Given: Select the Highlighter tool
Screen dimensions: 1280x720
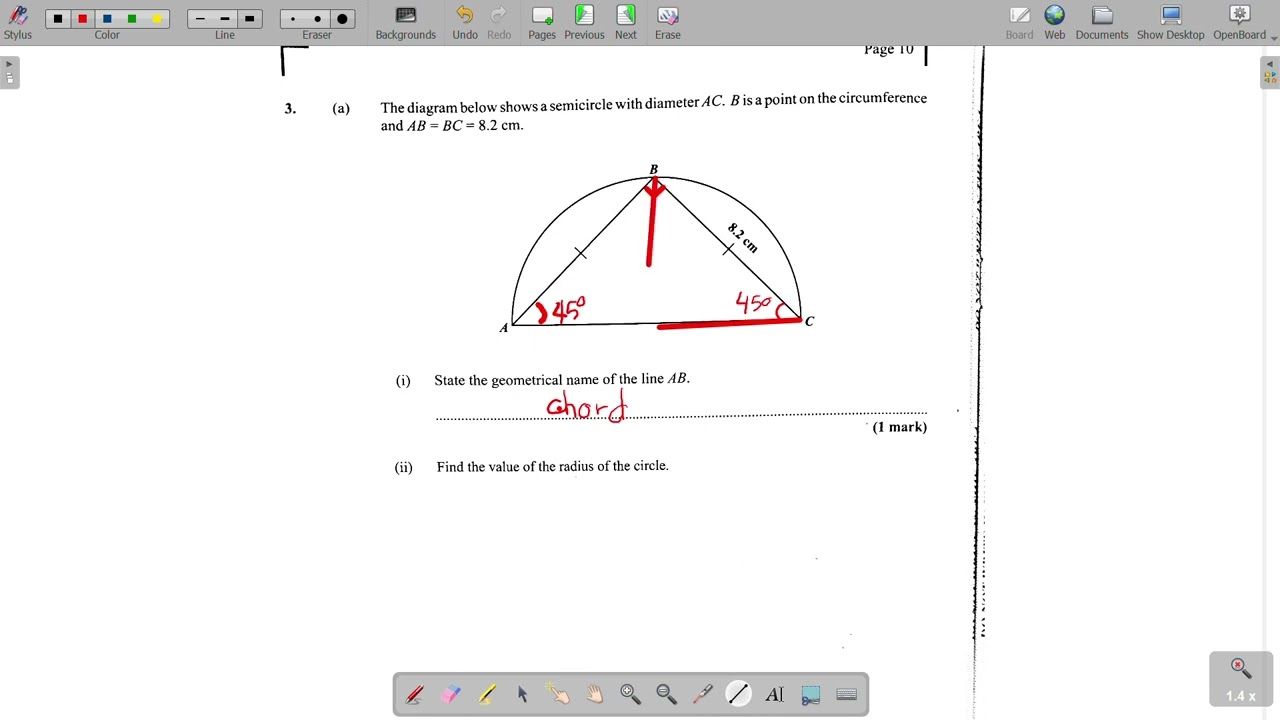Looking at the screenshot, I should [487, 695].
